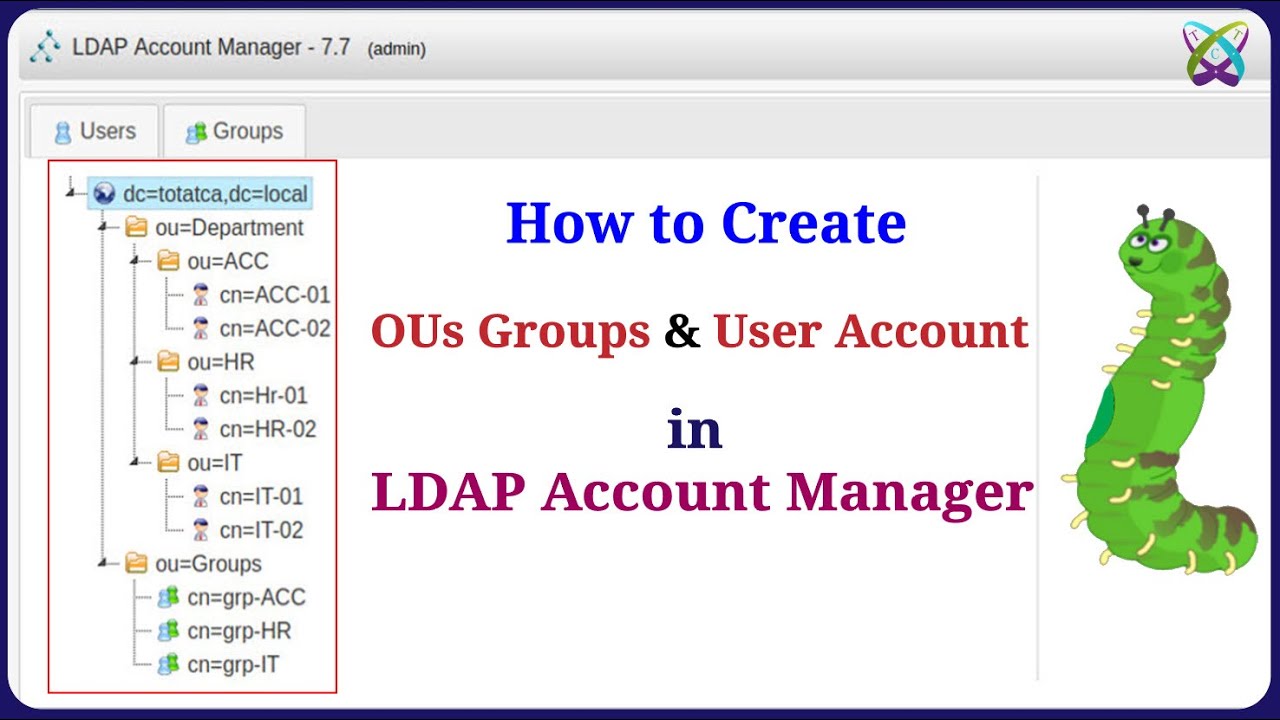Click the user icon of cn=IT-01
Screen dimensions: 1280x720
pos(201,496)
